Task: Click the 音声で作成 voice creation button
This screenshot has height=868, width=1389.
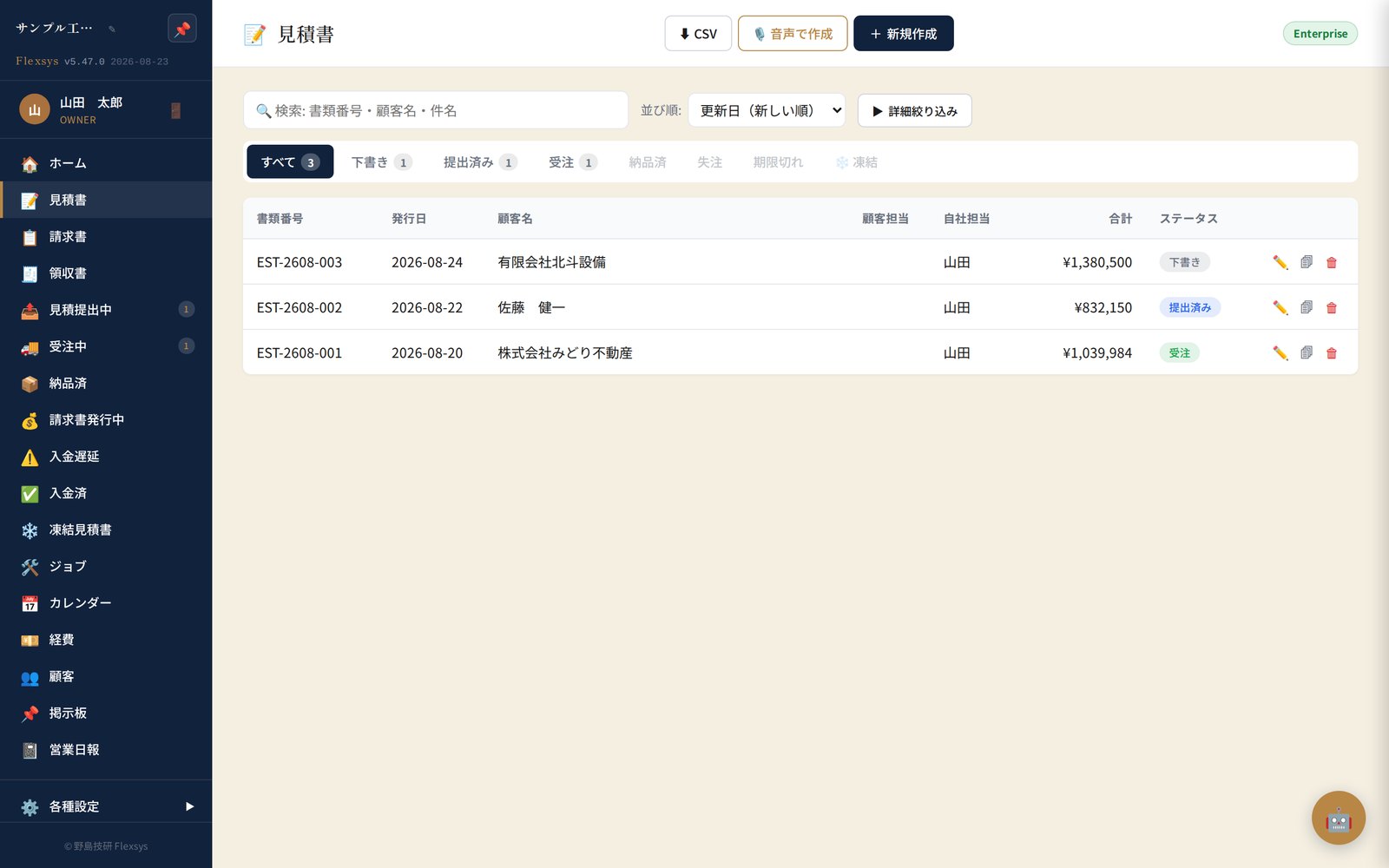Action: point(793,34)
